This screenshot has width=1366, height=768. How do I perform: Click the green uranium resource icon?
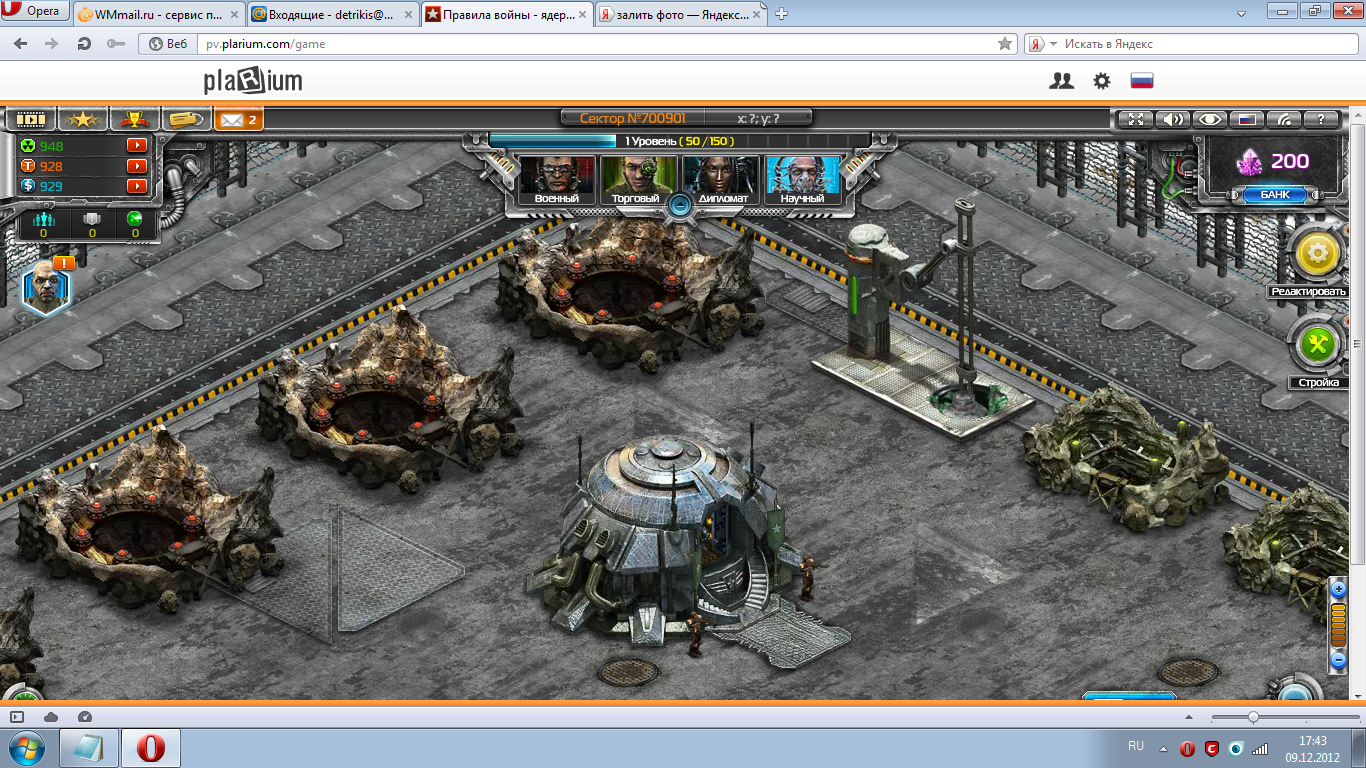click(x=28, y=146)
